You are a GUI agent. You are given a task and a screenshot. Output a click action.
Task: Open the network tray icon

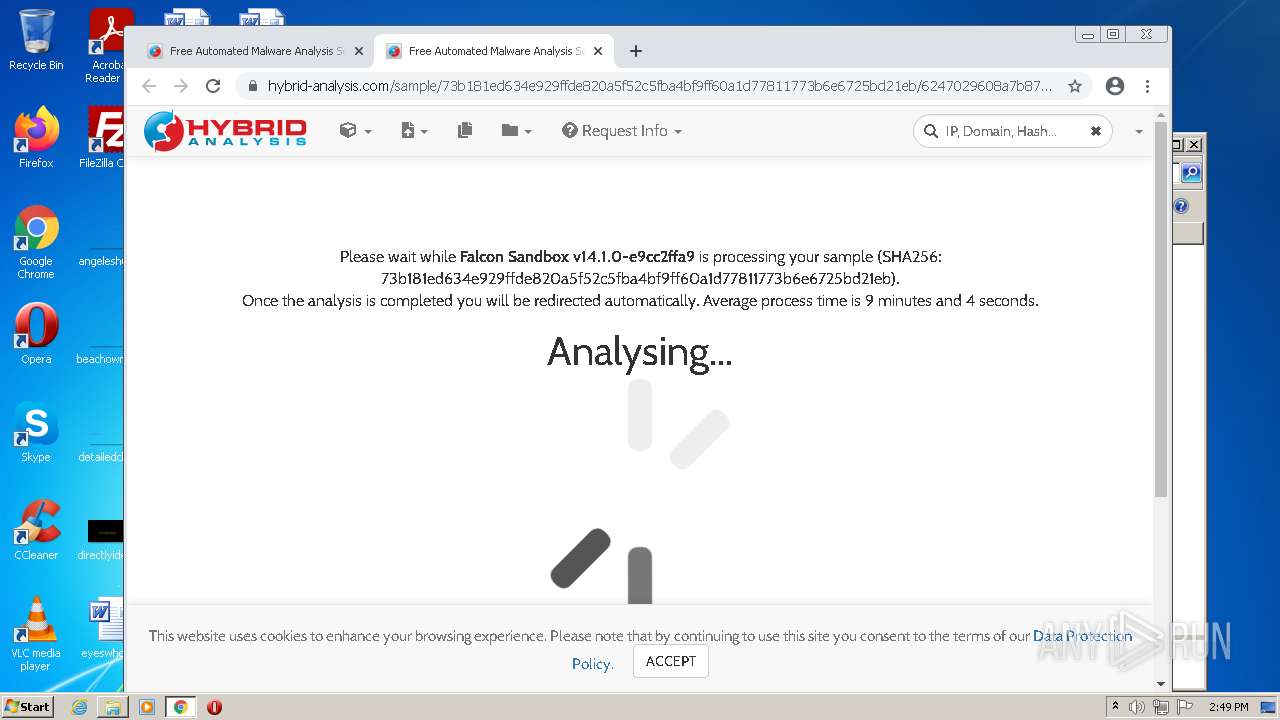pyautogui.click(x=1161, y=707)
